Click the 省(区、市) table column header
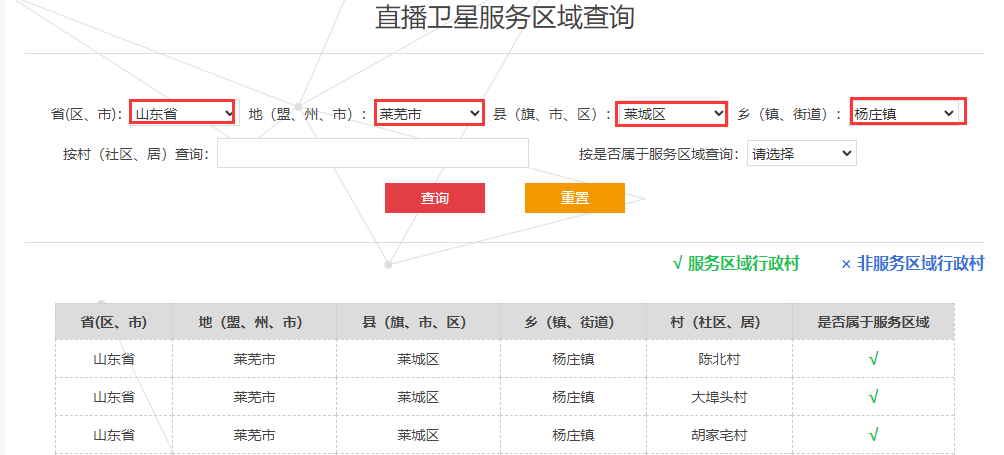The image size is (1004, 455). pyautogui.click(x=114, y=322)
